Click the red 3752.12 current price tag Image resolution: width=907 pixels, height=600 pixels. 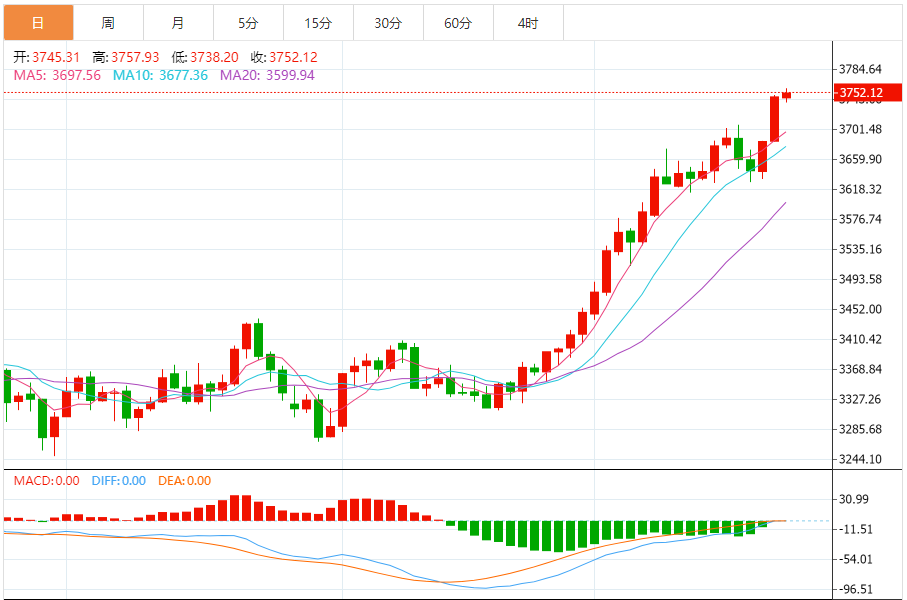pos(861,93)
